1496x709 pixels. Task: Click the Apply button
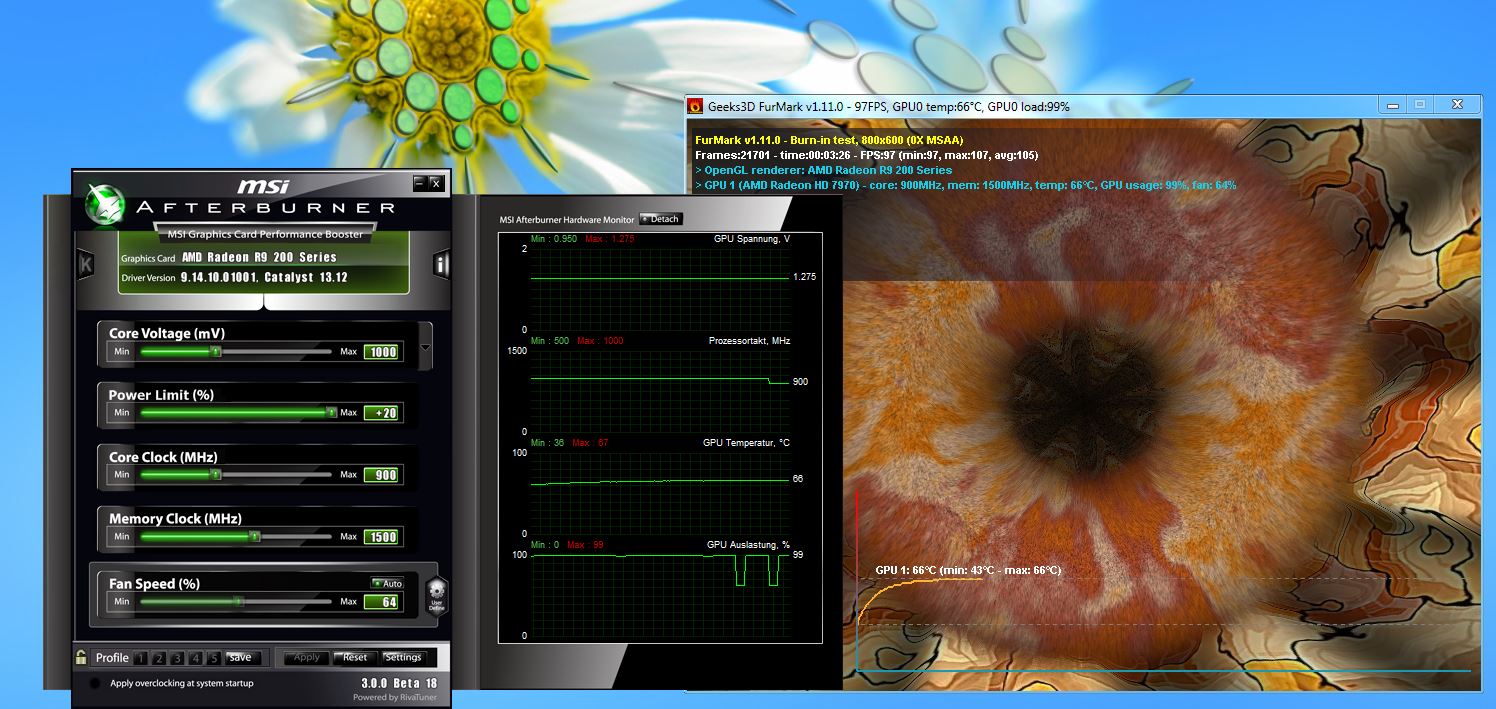click(x=307, y=658)
